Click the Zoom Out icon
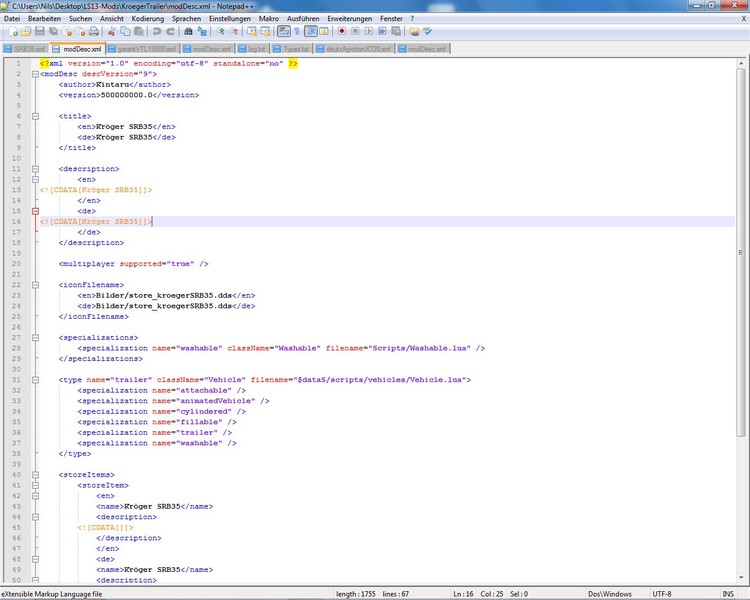Screen dimensions: 750x600 pyautogui.click(x=234, y=32)
